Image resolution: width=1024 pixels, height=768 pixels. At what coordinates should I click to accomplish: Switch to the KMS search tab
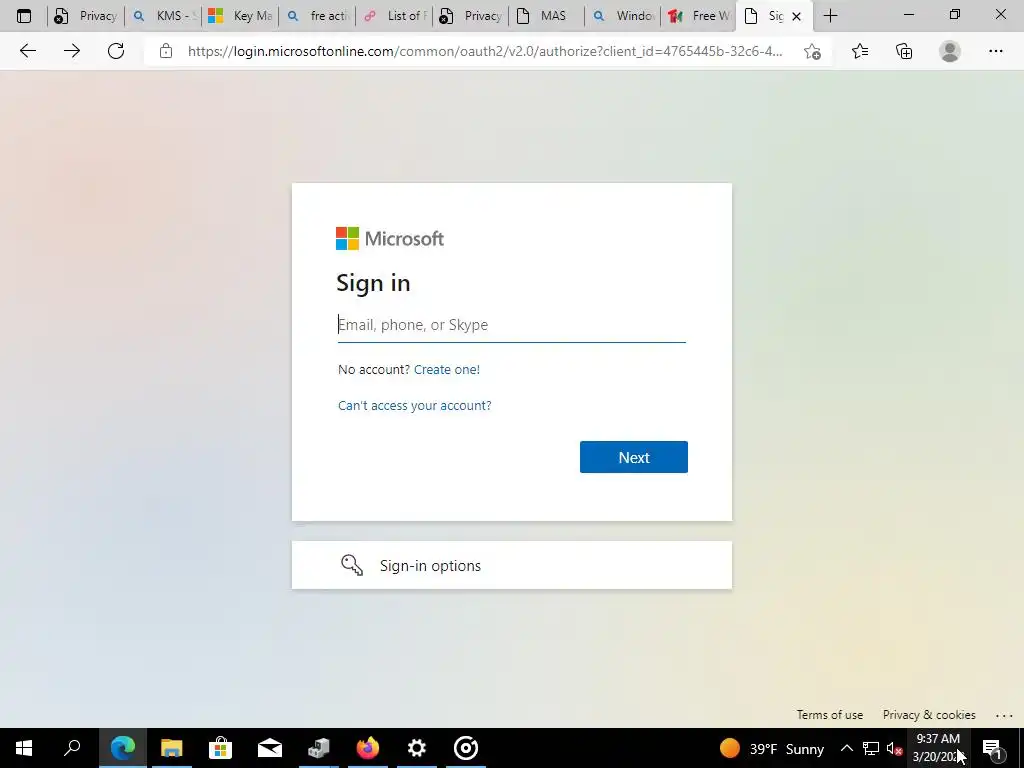[x=163, y=16]
